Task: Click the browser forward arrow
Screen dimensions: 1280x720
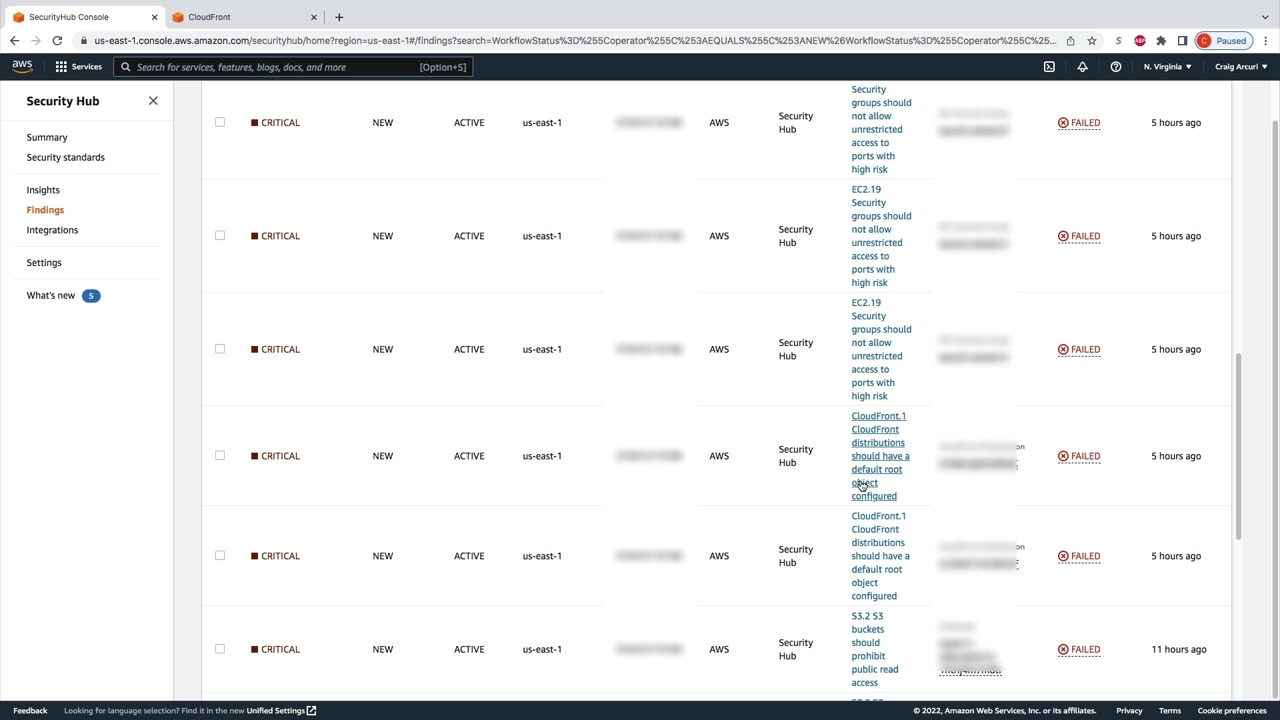Action: click(36, 41)
